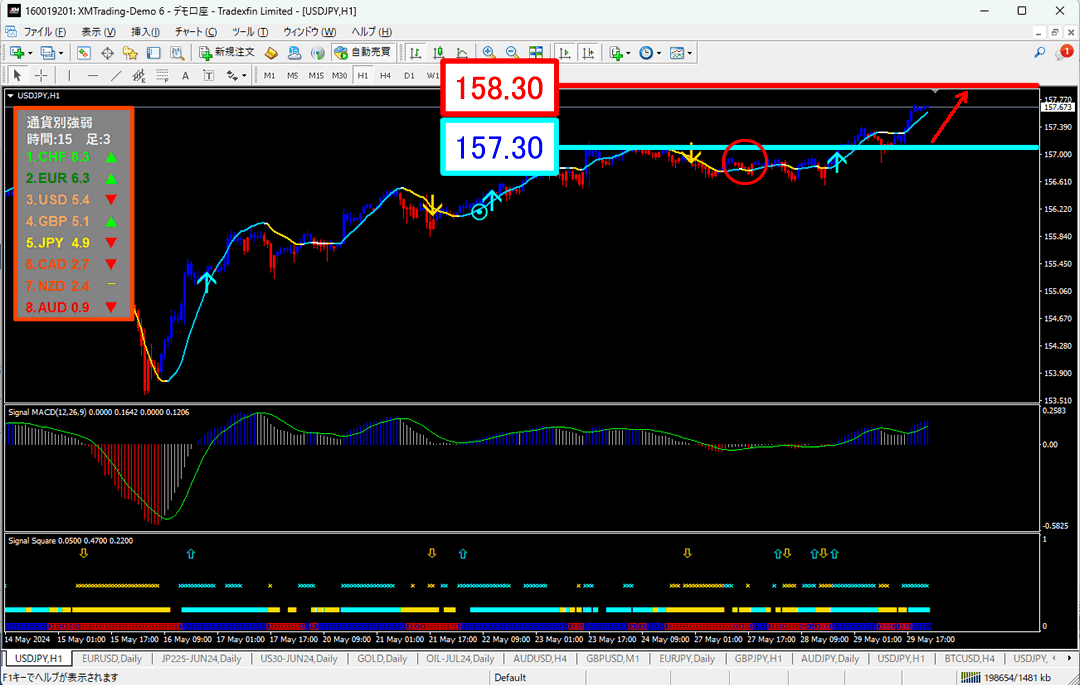This screenshot has width=1080, height=685.
Task: Open the ツール(T) menu
Action: (x=250, y=32)
